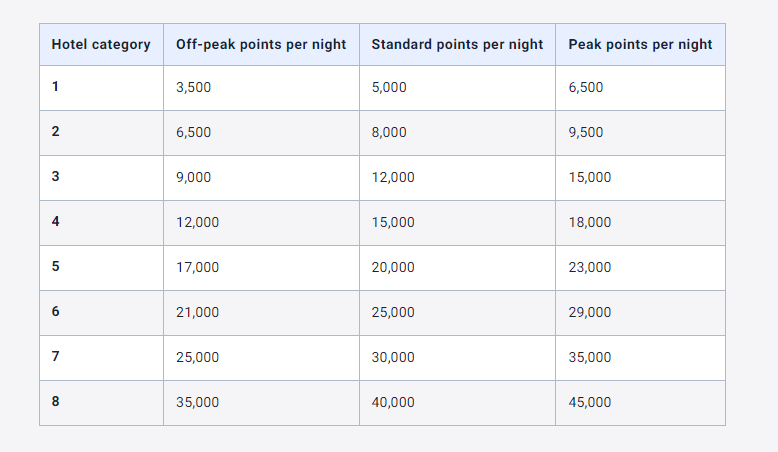Select hotel category 5 row label
Image resolution: width=778 pixels, height=452 pixels.
(x=56, y=267)
